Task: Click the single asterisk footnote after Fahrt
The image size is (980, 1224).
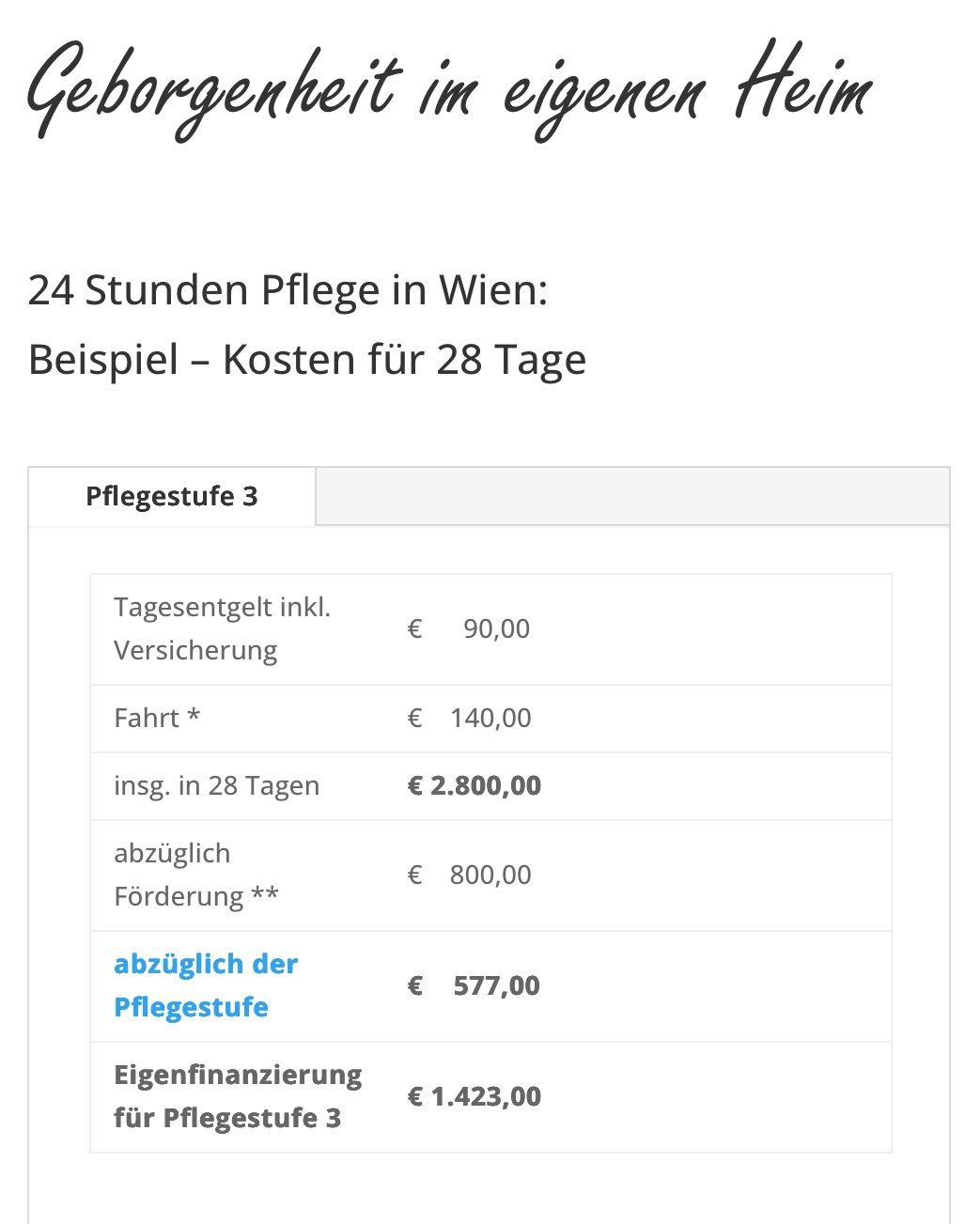Action: 194,717
